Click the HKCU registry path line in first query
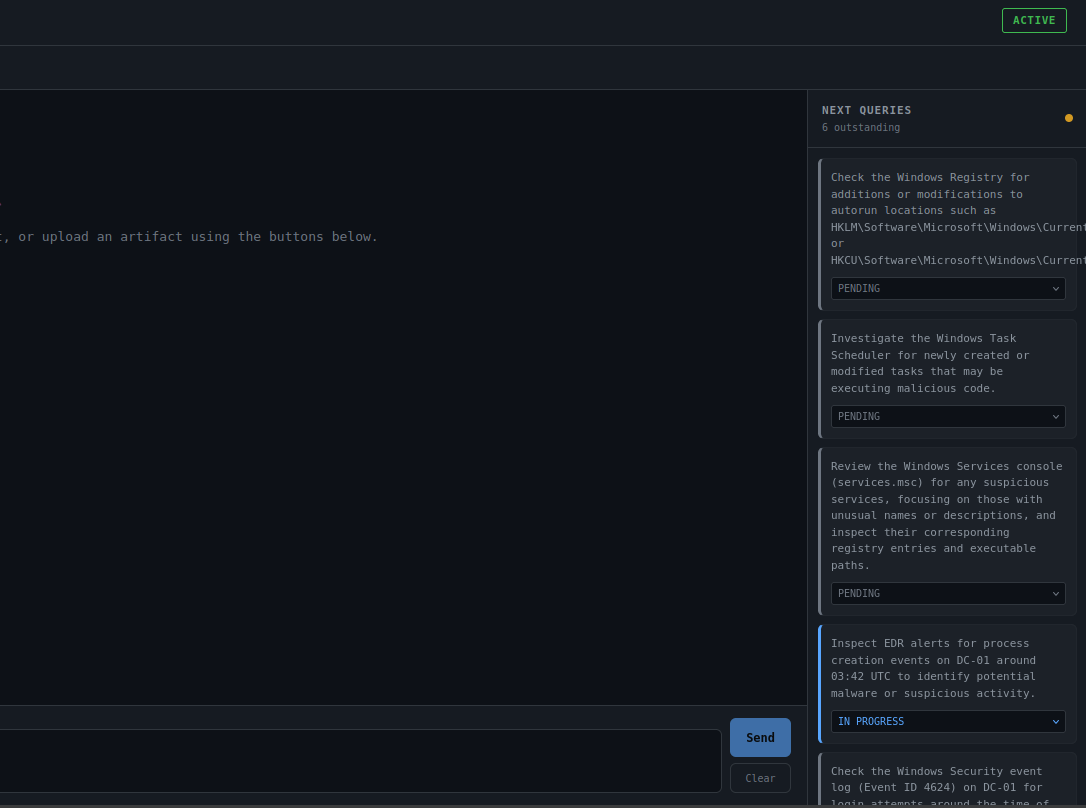 pos(955,260)
